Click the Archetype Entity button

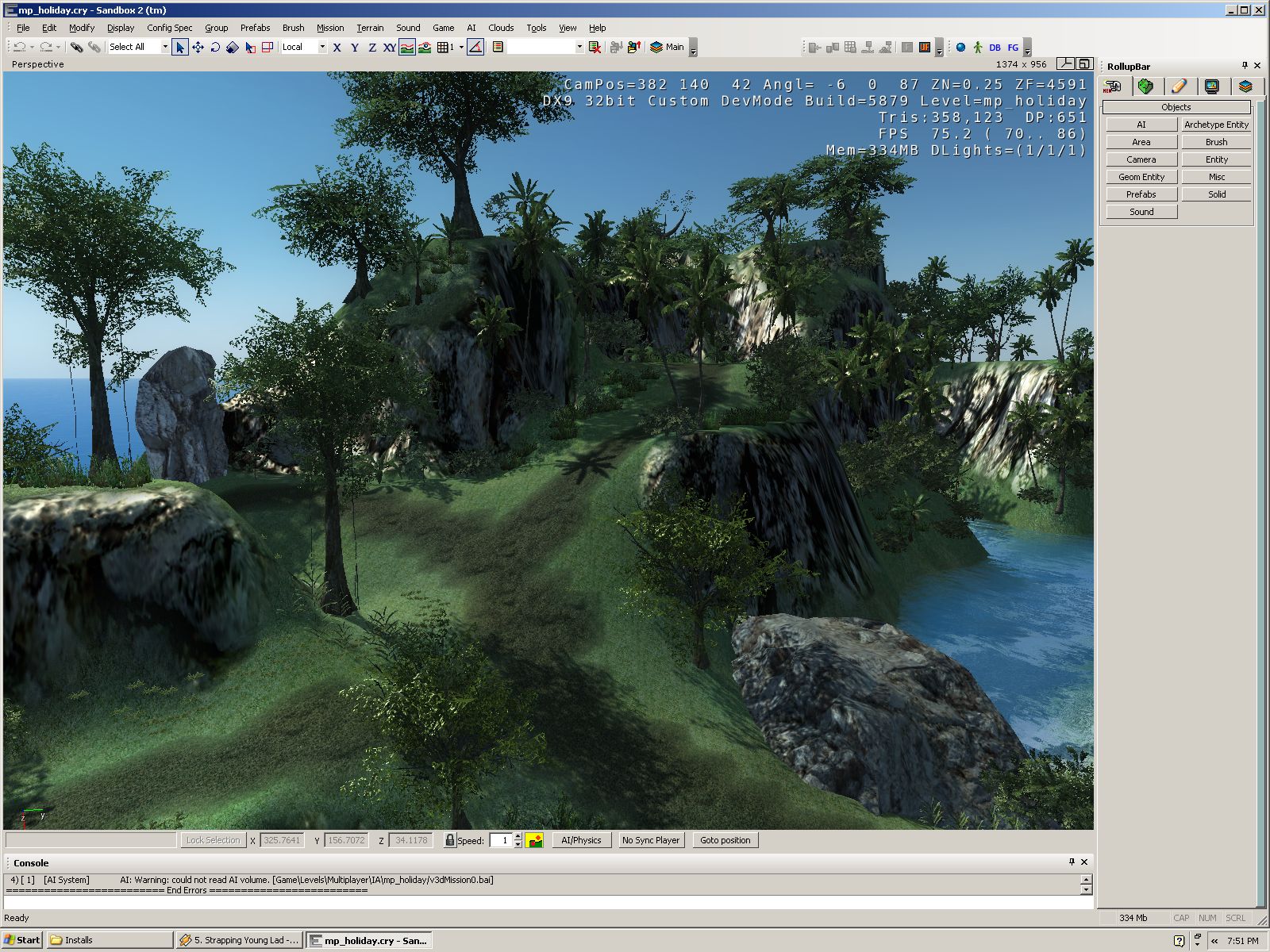click(1216, 125)
